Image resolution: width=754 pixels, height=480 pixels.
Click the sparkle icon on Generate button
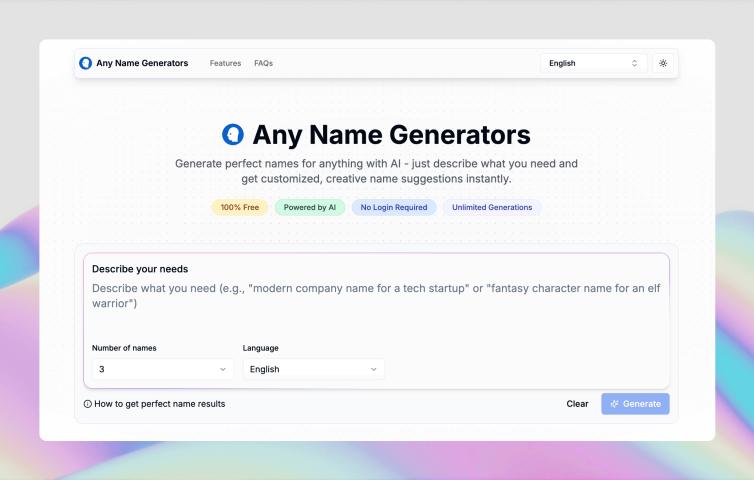pos(615,404)
